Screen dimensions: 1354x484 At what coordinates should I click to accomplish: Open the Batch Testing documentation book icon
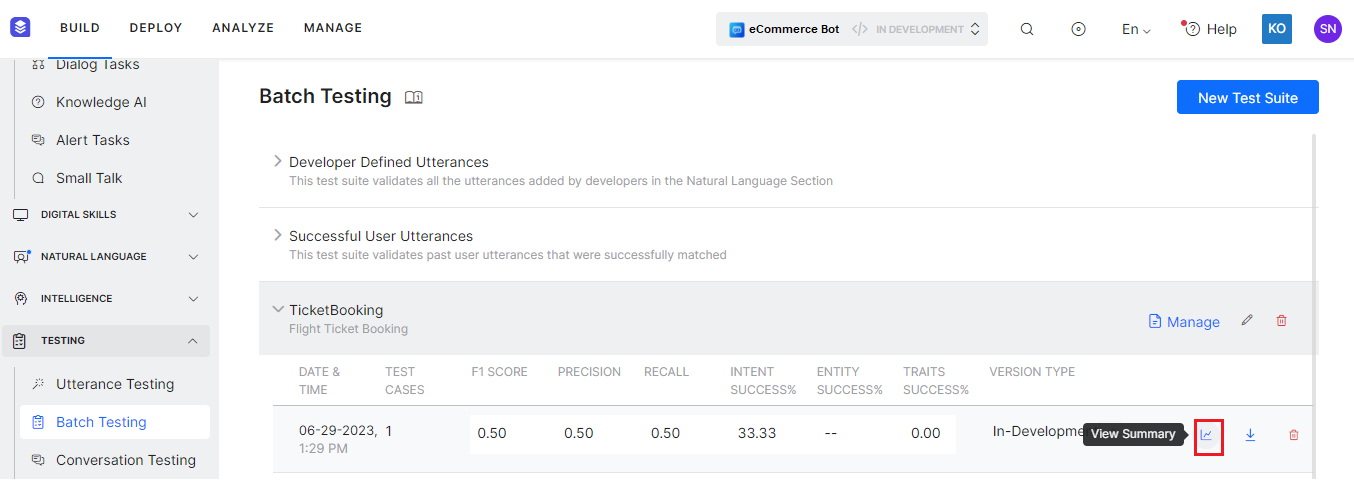click(x=414, y=97)
